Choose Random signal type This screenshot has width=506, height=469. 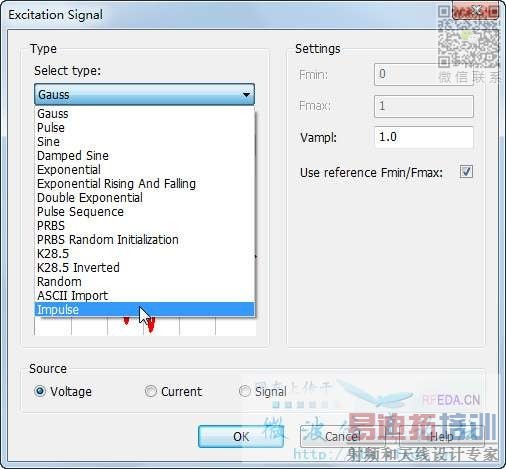tap(145, 282)
